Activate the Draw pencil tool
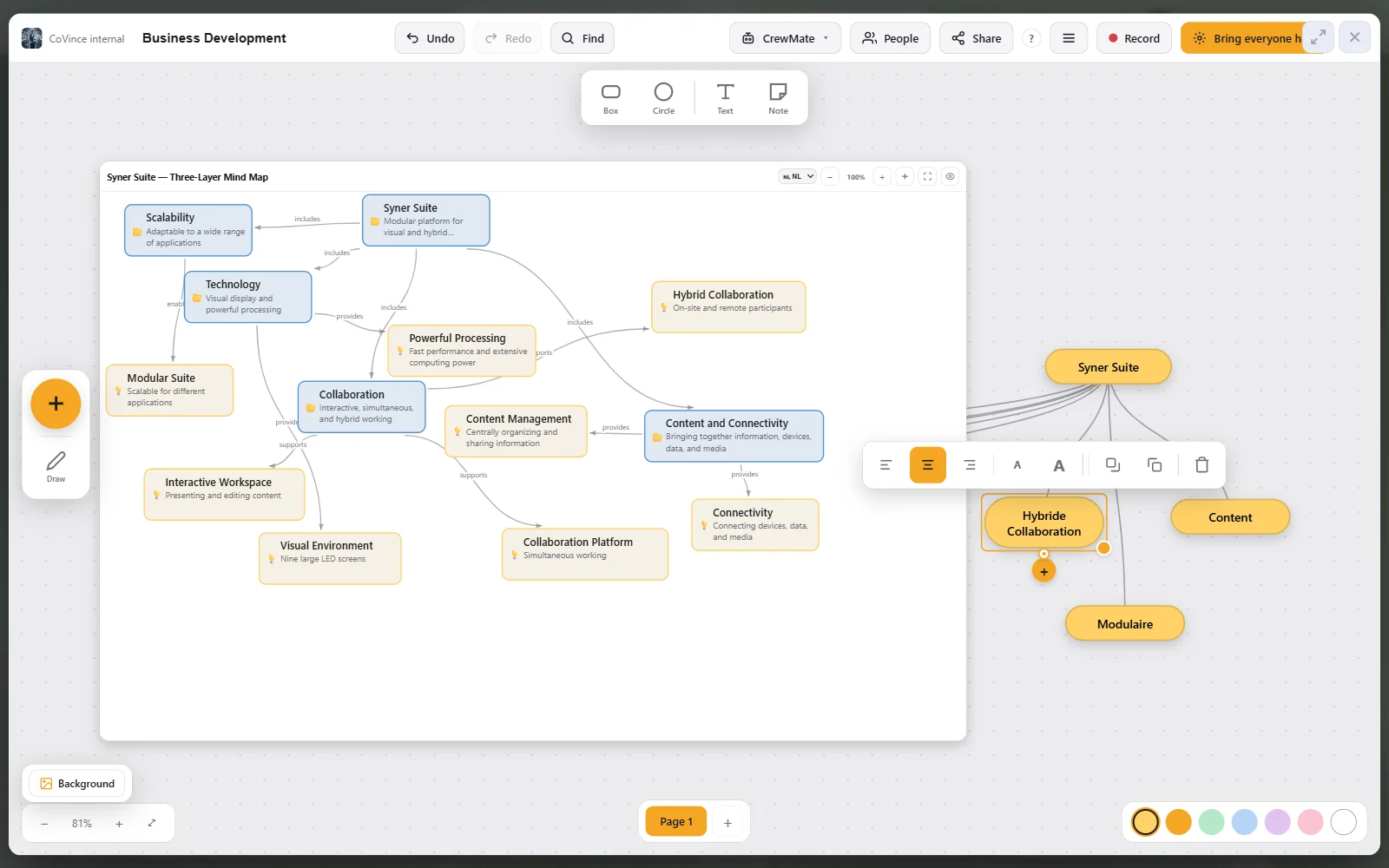The height and width of the screenshot is (868, 1389). pyautogui.click(x=56, y=467)
